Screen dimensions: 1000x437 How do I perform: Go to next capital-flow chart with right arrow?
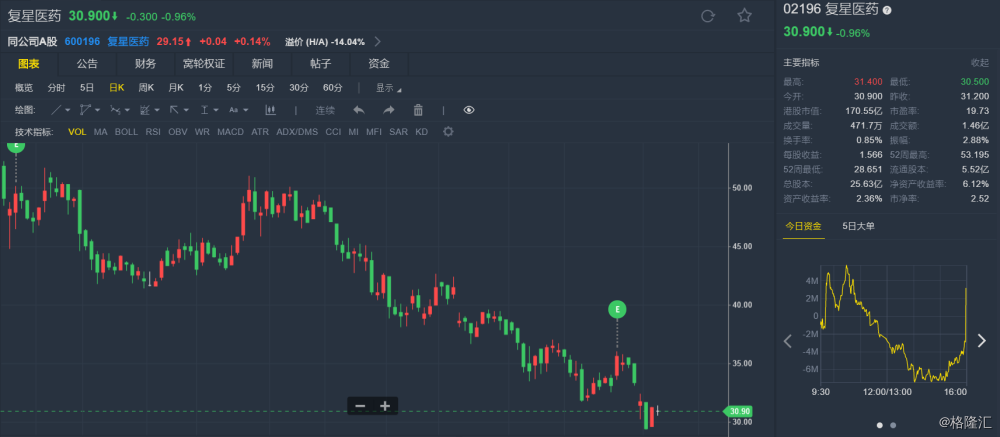[x=981, y=341]
